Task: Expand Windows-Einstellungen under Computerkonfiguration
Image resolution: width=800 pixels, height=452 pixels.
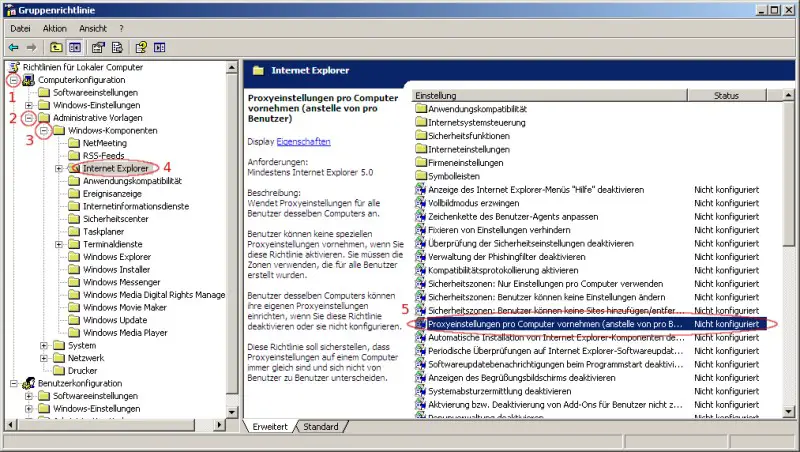Action: [x=29, y=105]
